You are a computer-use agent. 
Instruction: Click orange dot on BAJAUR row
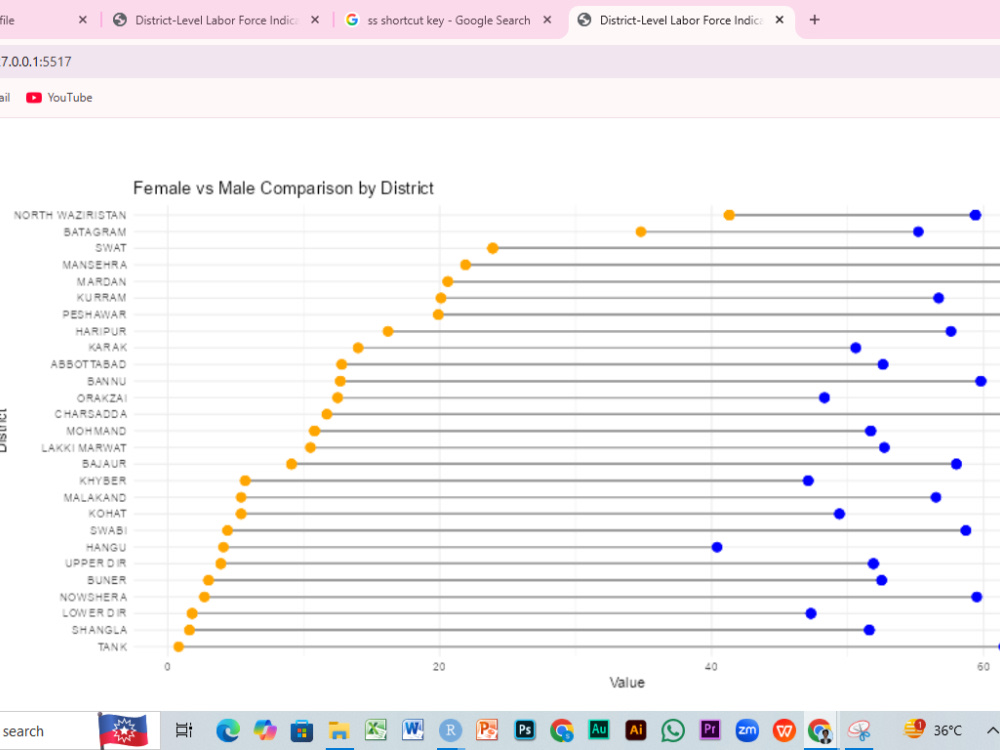(291, 464)
